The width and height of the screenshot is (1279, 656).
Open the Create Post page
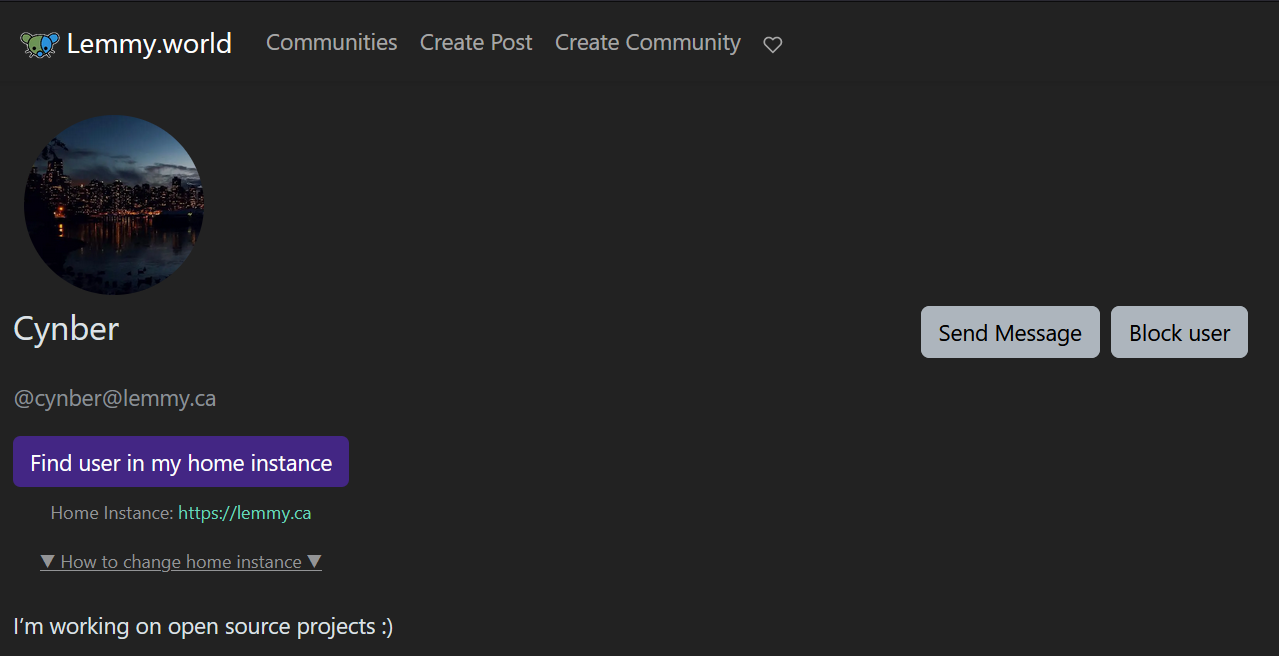click(476, 43)
